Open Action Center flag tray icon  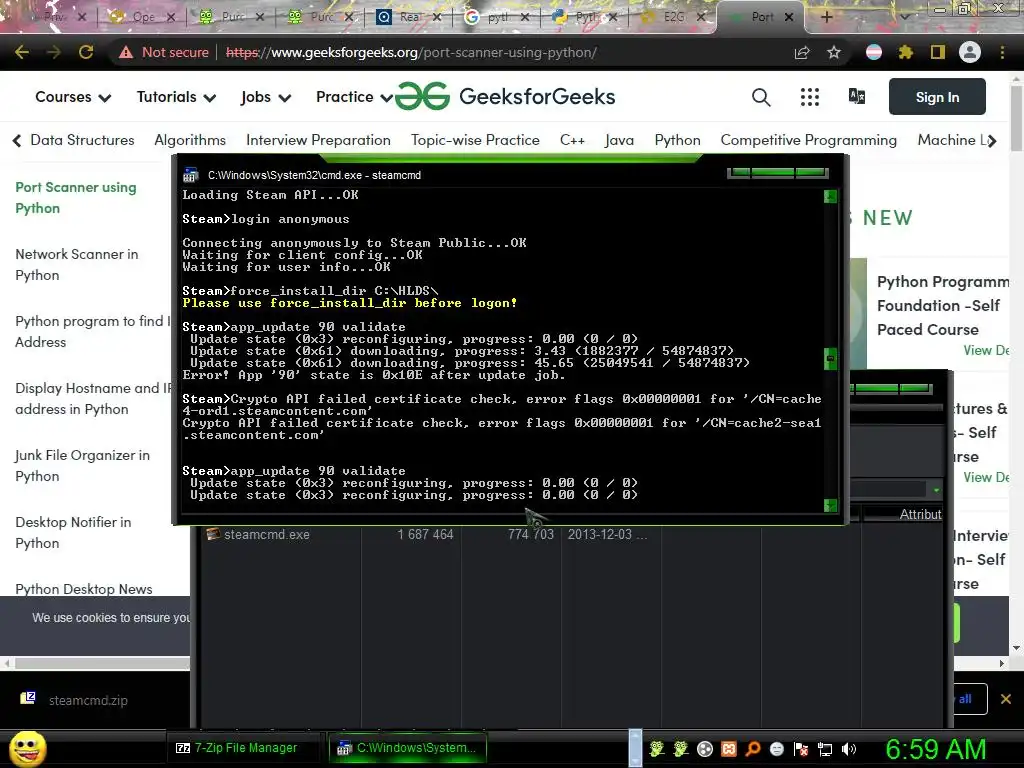click(801, 749)
